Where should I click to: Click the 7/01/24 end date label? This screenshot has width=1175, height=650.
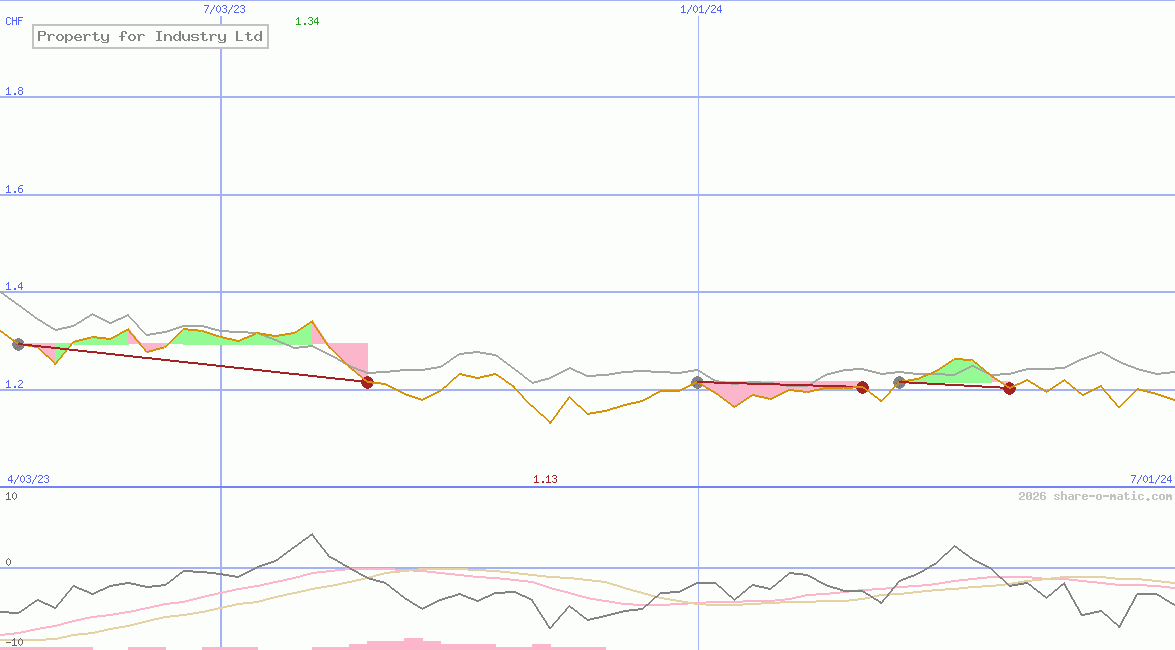point(1150,479)
